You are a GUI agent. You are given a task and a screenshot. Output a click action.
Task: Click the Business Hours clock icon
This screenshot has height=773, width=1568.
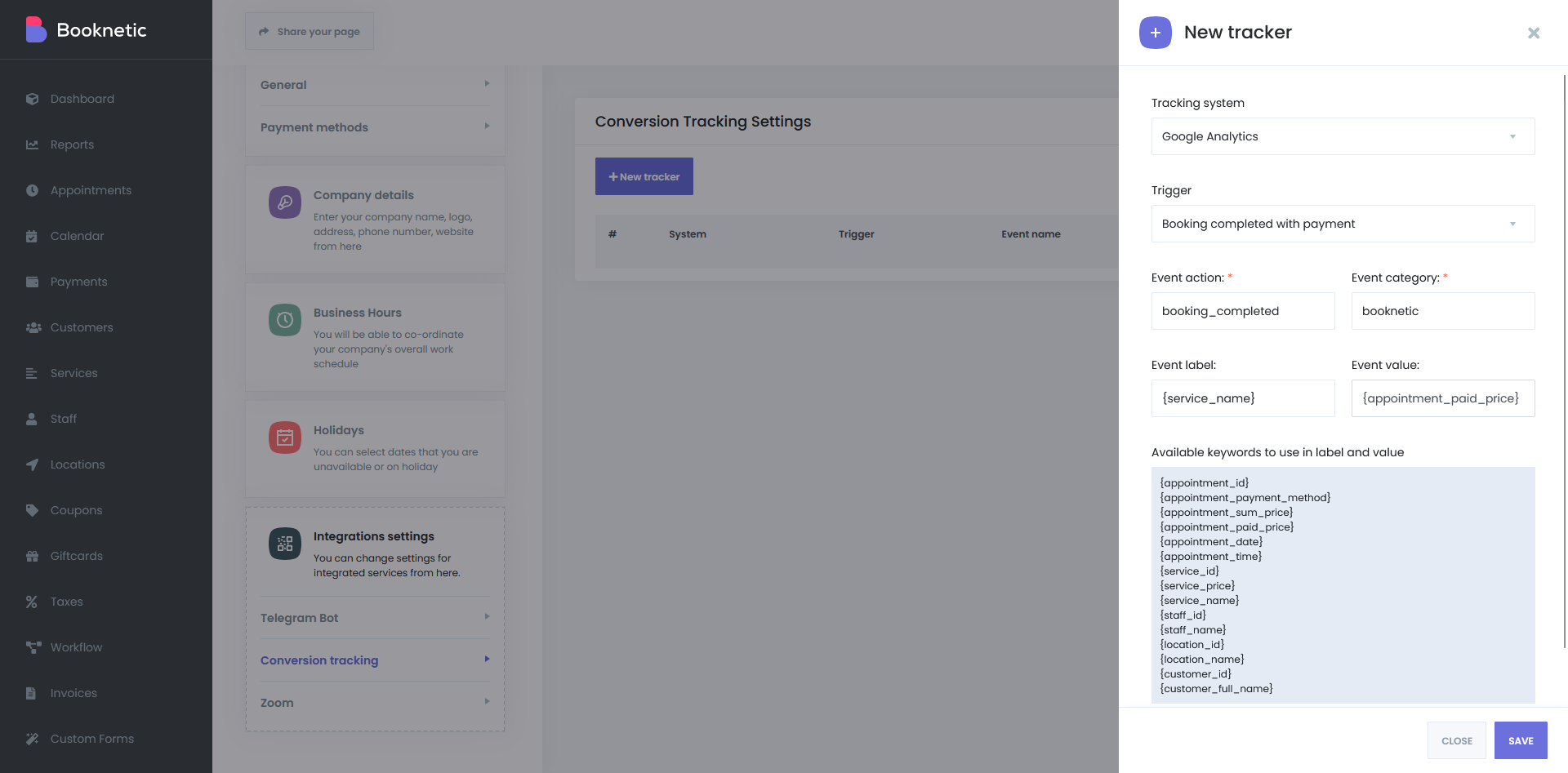tap(284, 320)
